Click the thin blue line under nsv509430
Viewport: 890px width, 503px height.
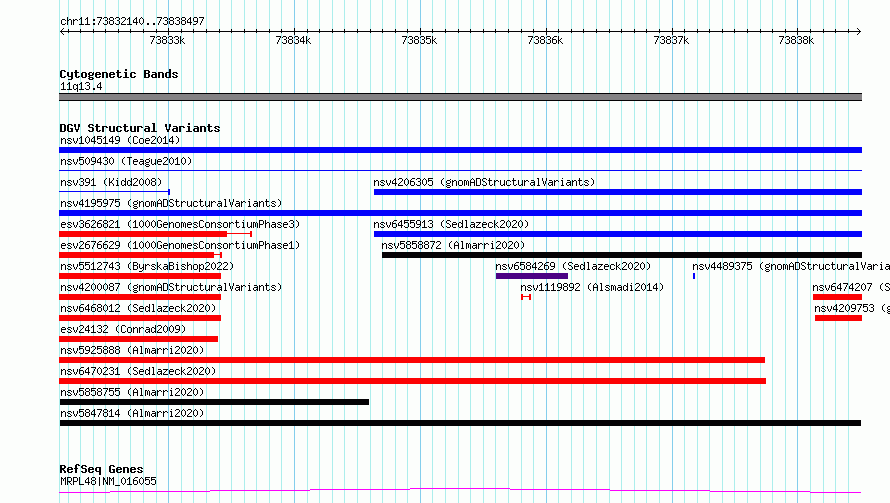(460, 170)
